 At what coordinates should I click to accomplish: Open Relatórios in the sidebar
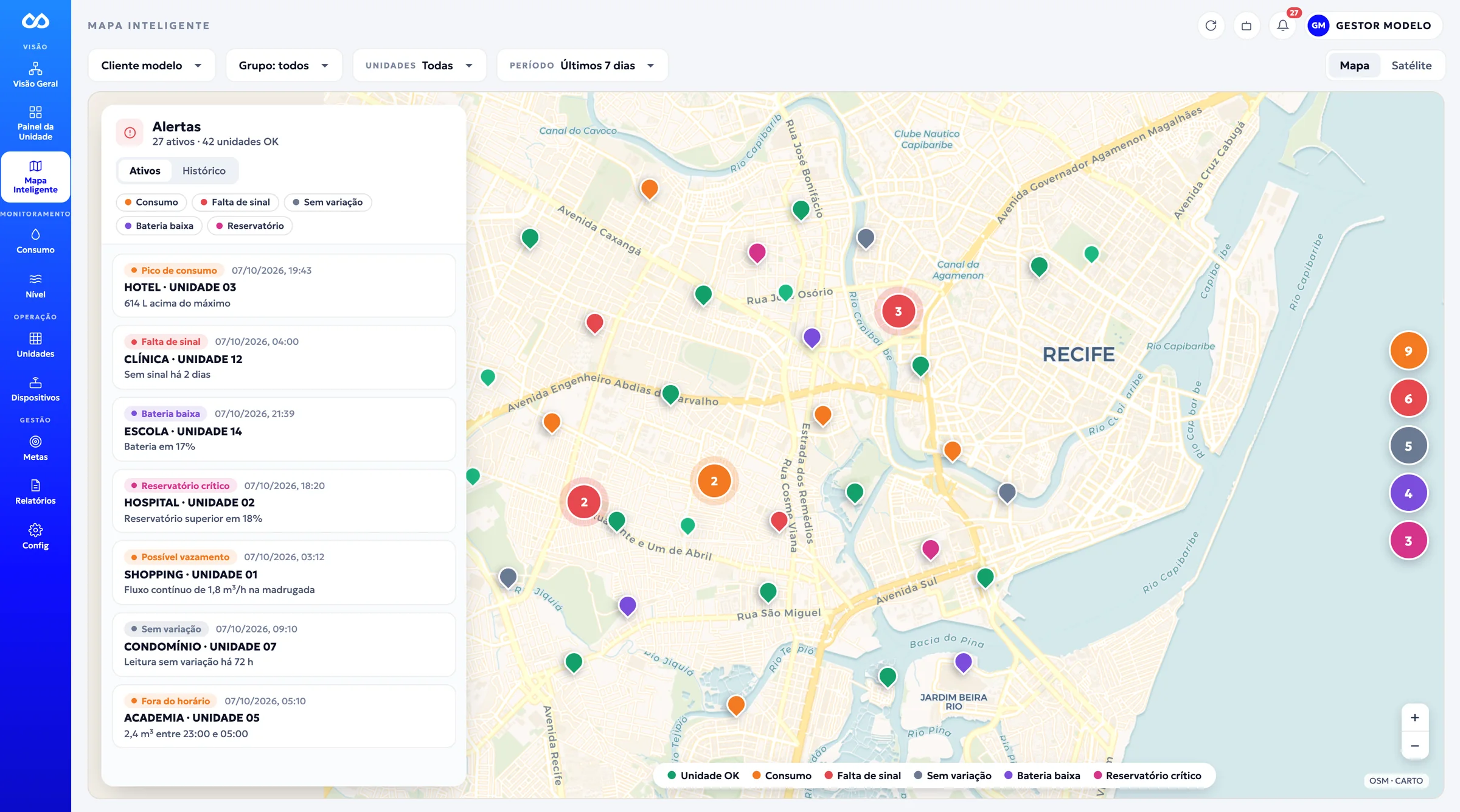pyautogui.click(x=35, y=492)
